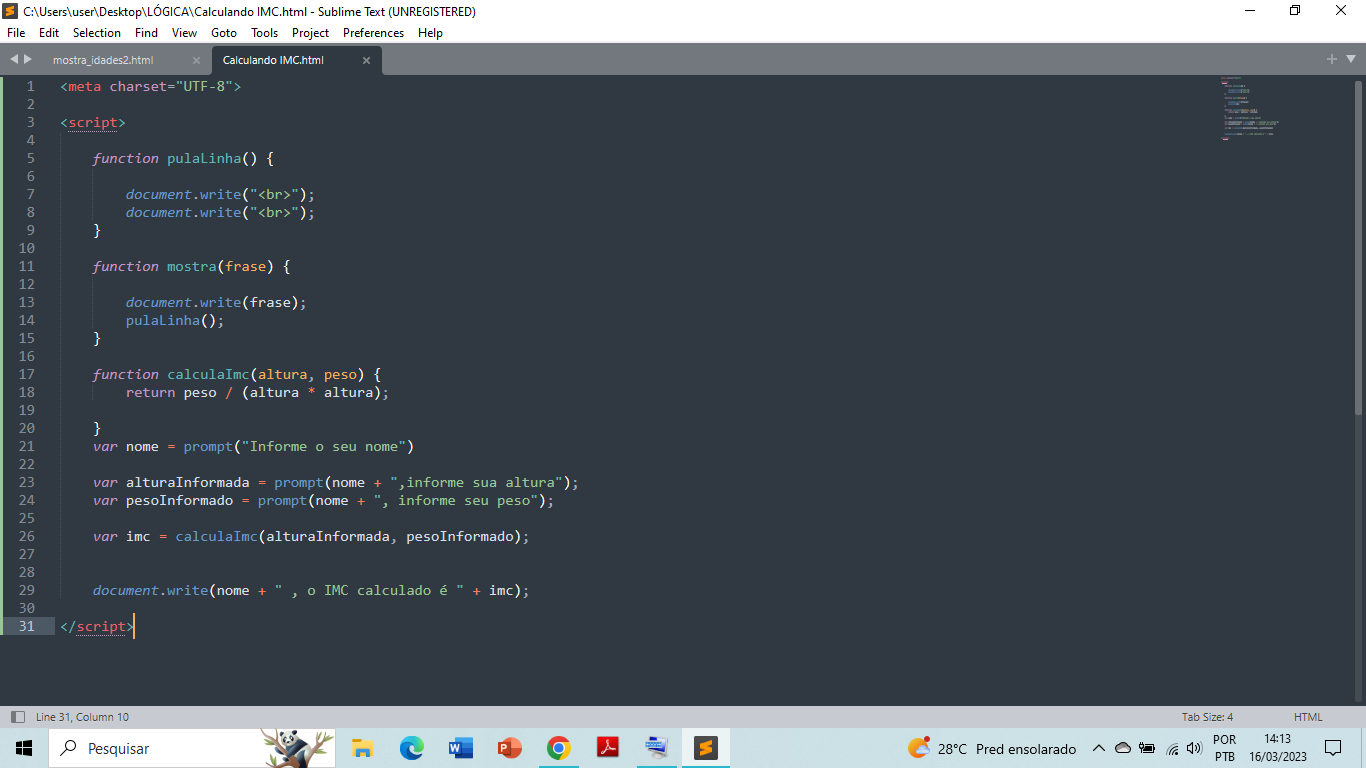Viewport: 1366px width, 768px height.
Task: Go to next tab with right arrow
Action: pos(27,59)
